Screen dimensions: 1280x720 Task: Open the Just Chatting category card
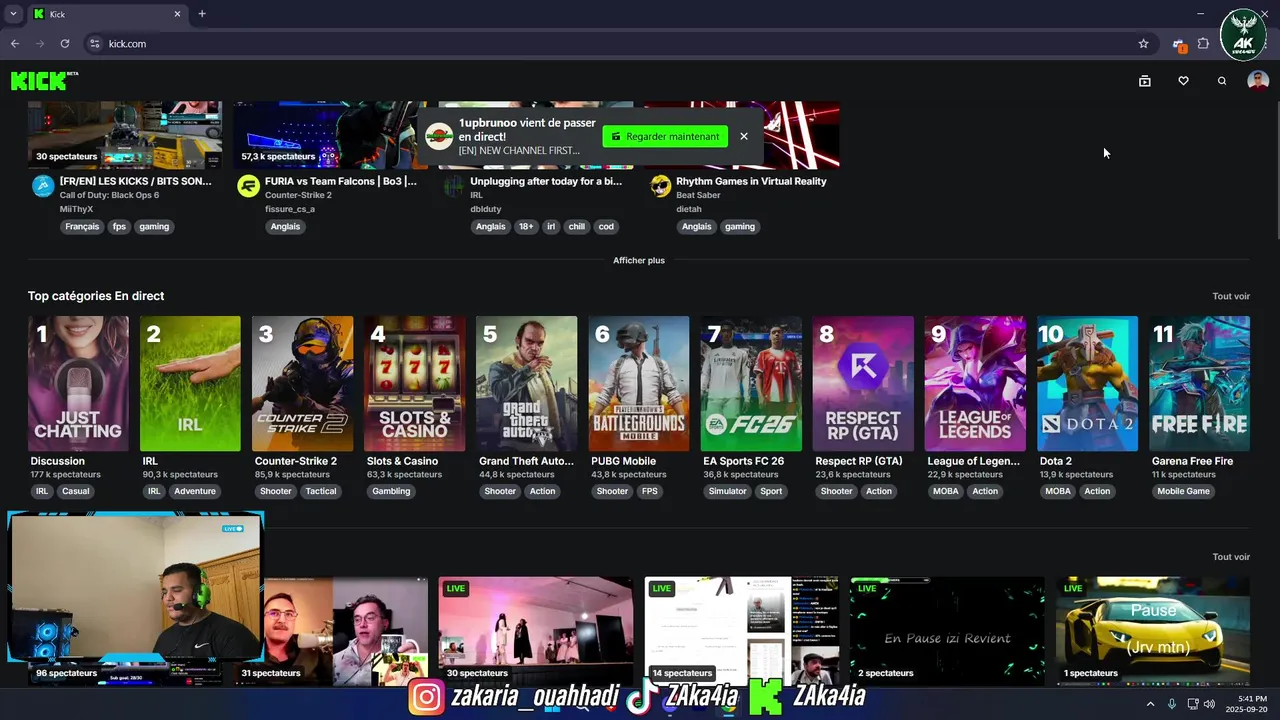(x=78, y=384)
